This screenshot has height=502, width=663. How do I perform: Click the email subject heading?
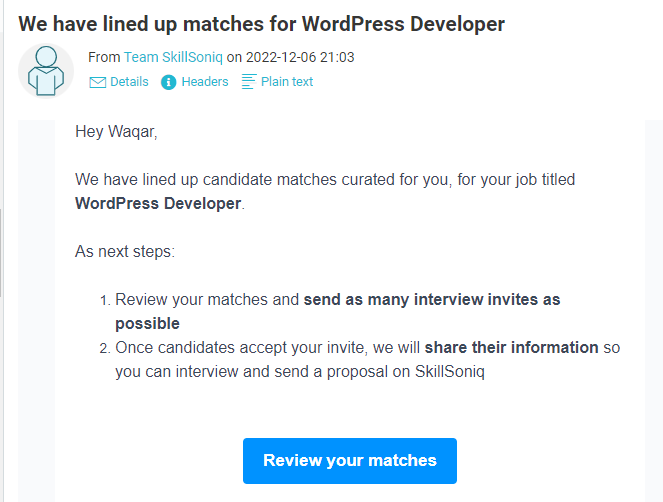(x=261, y=22)
